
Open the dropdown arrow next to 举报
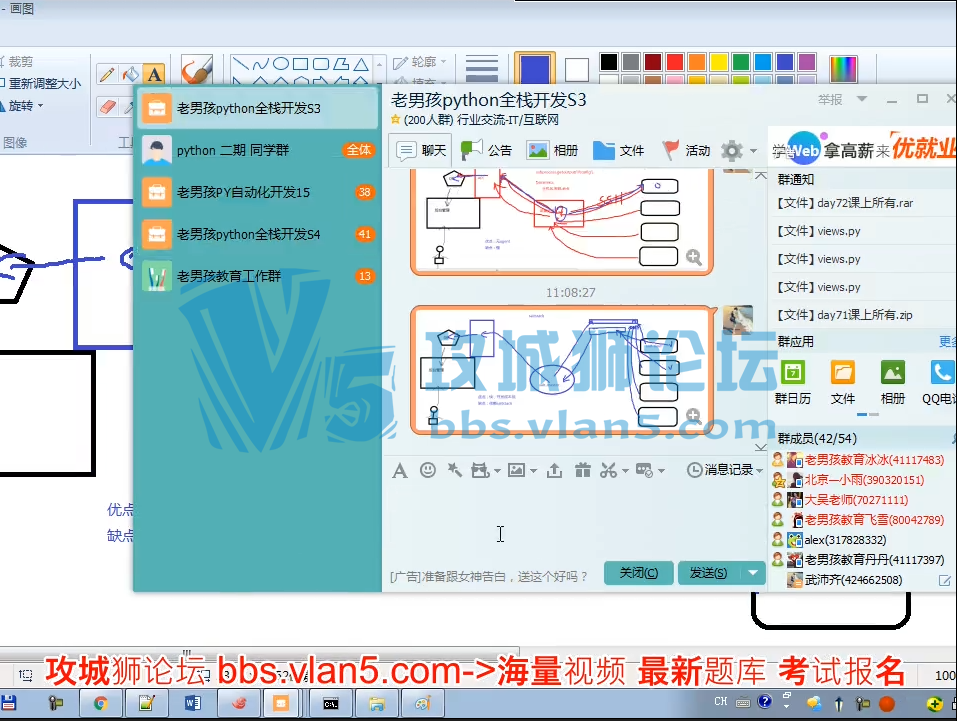click(862, 99)
